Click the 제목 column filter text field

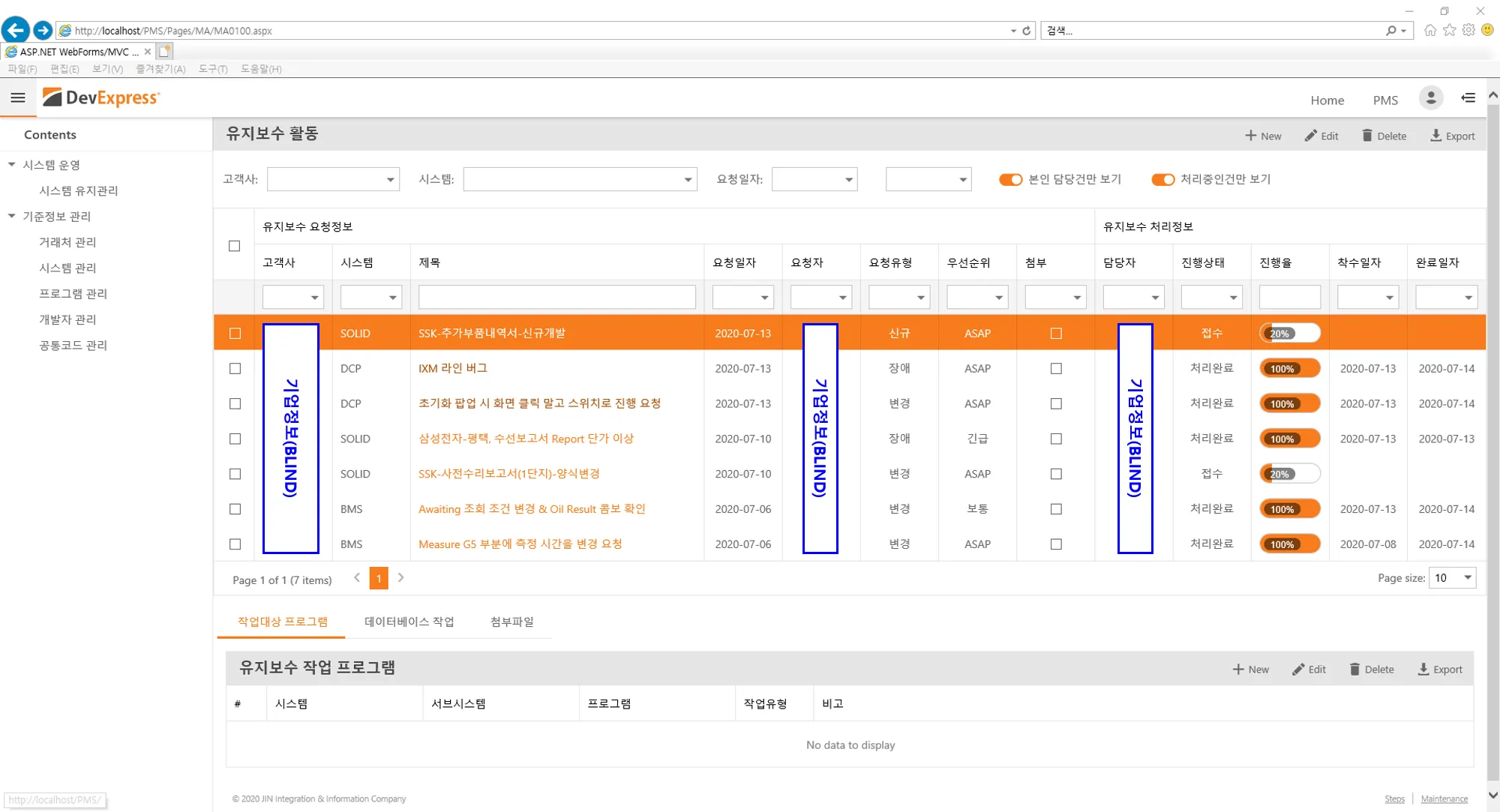pos(556,298)
